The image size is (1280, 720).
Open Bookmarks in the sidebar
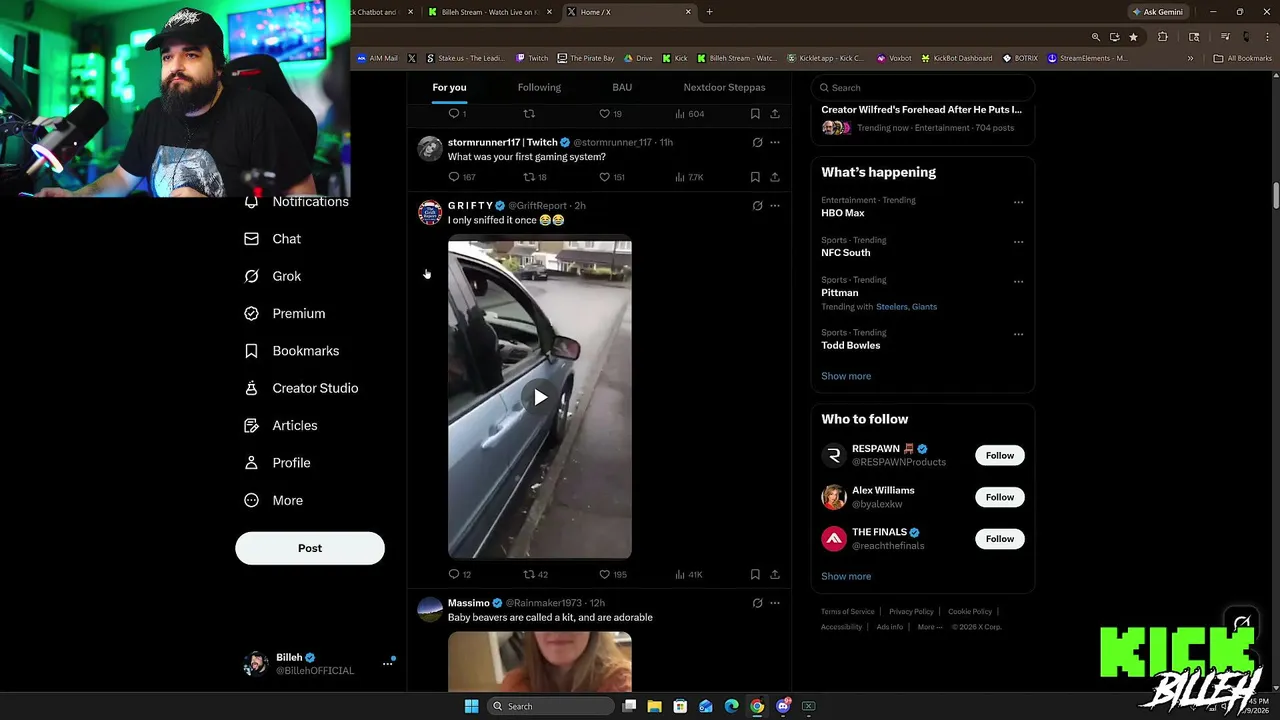[292, 351]
